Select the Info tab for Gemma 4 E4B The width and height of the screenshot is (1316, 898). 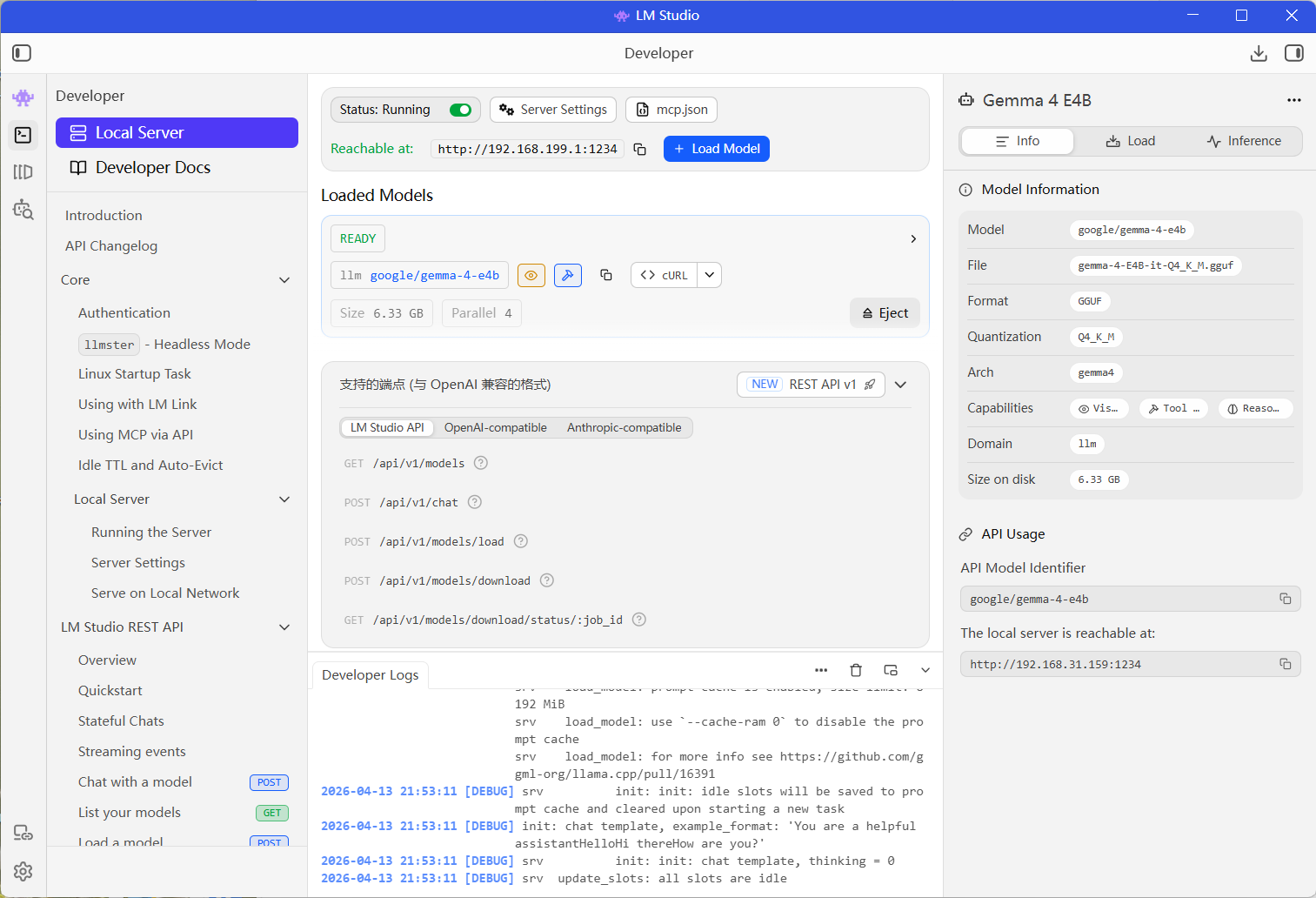[x=1018, y=141]
